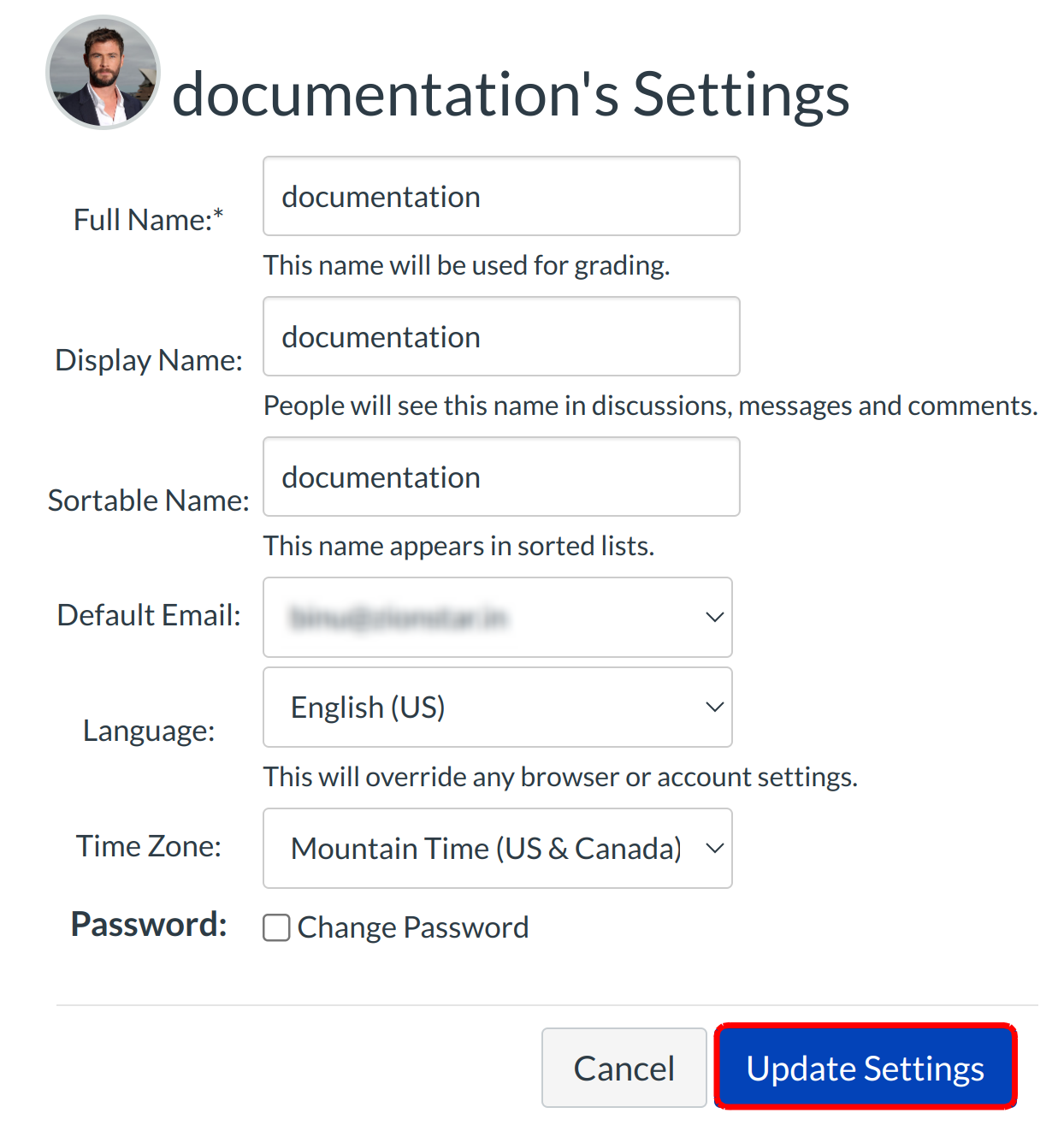Click the "Change Password" checkbox label text
1064x1131 pixels.
click(x=412, y=927)
